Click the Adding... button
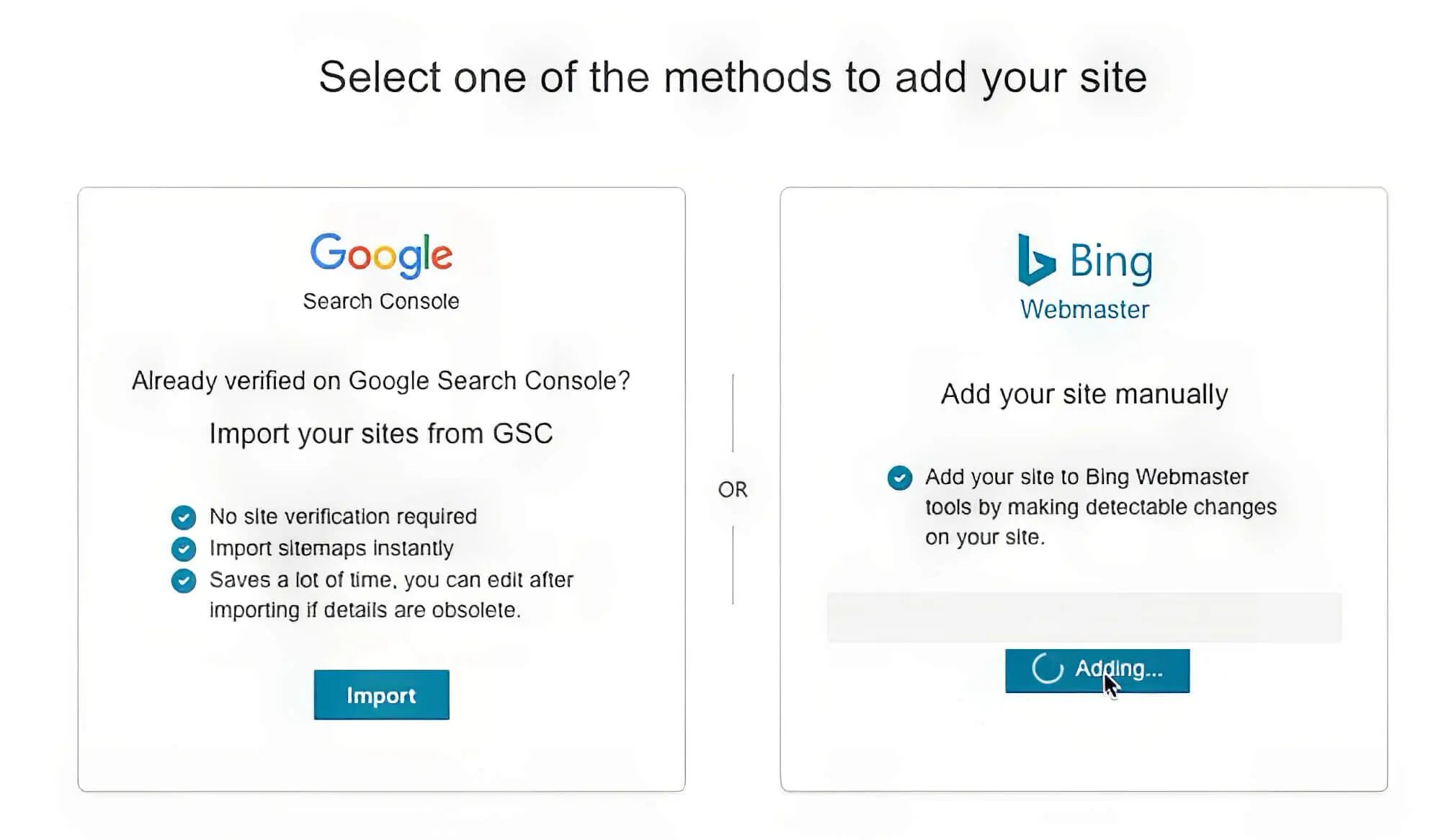1441x840 pixels. pos(1097,671)
